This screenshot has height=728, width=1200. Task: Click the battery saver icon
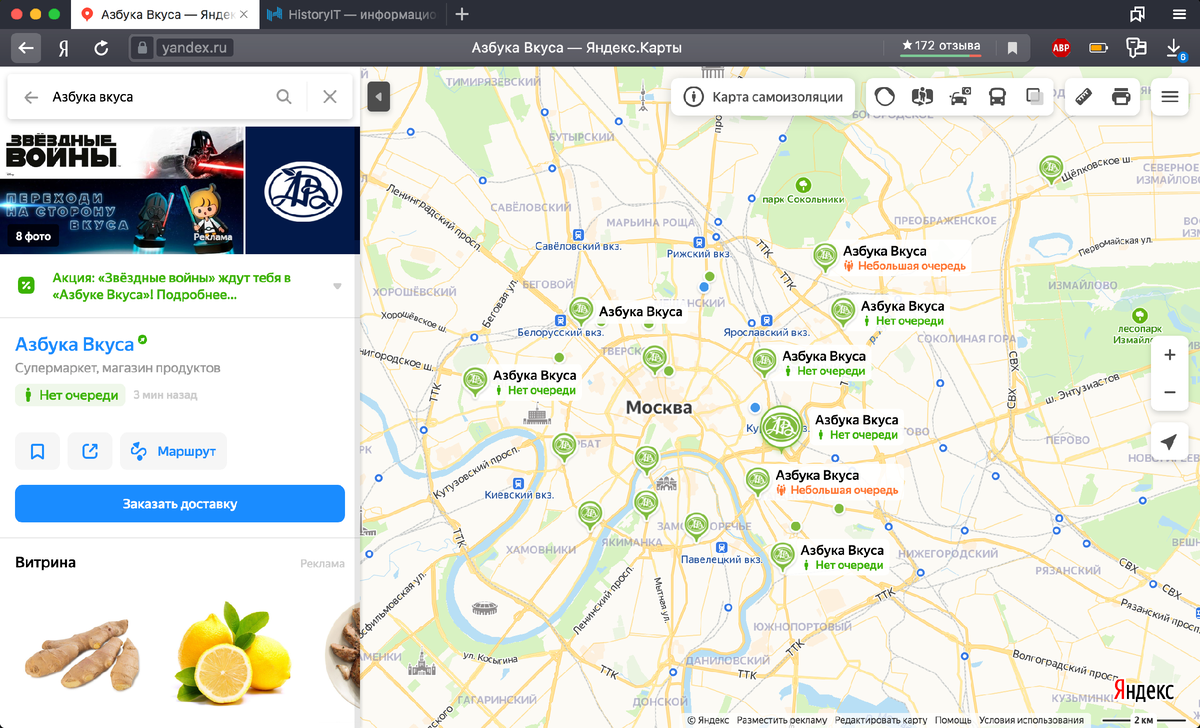click(1099, 47)
